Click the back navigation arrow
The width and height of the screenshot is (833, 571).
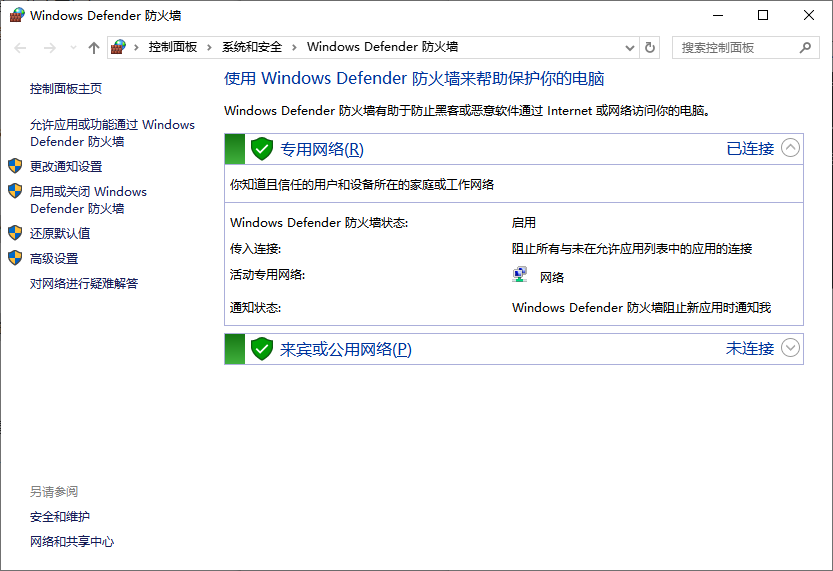pyautogui.click(x=20, y=48)
